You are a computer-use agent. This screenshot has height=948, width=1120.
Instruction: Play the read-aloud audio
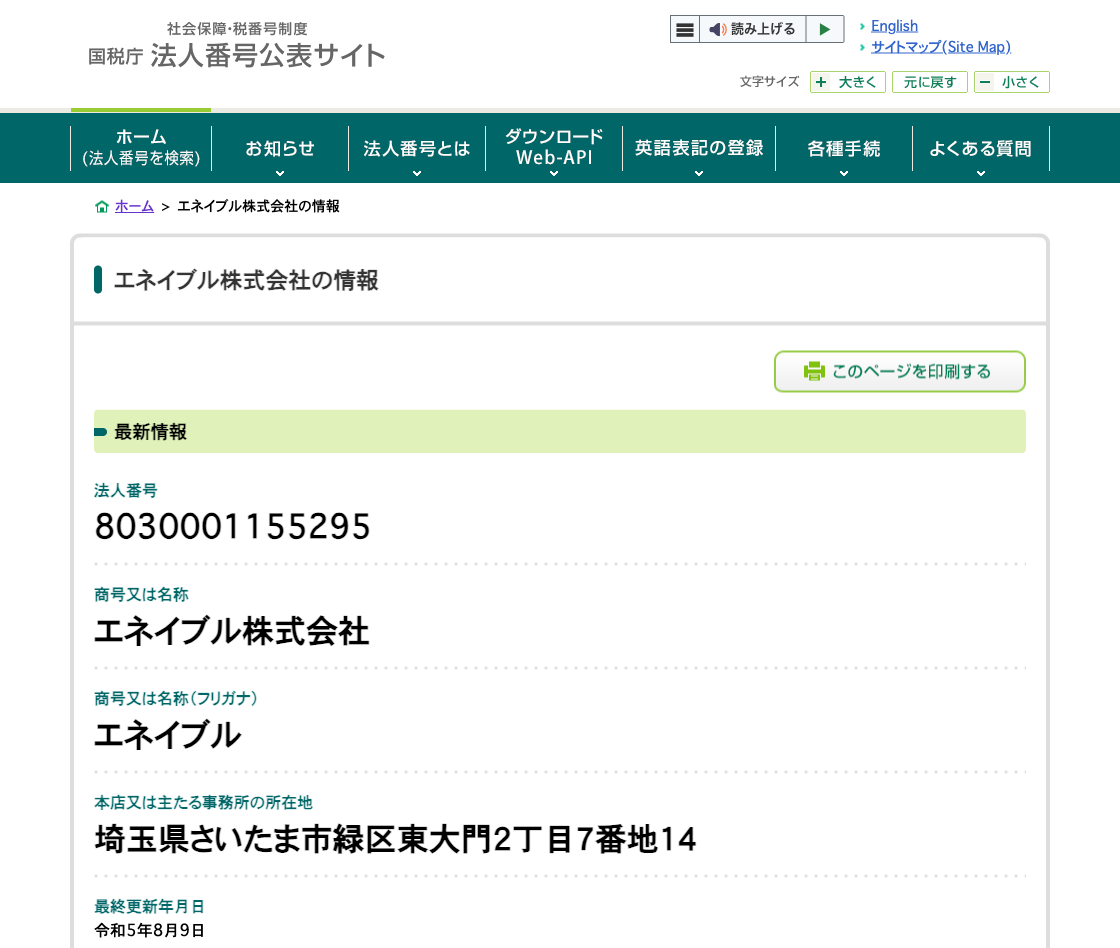(824, 29)
